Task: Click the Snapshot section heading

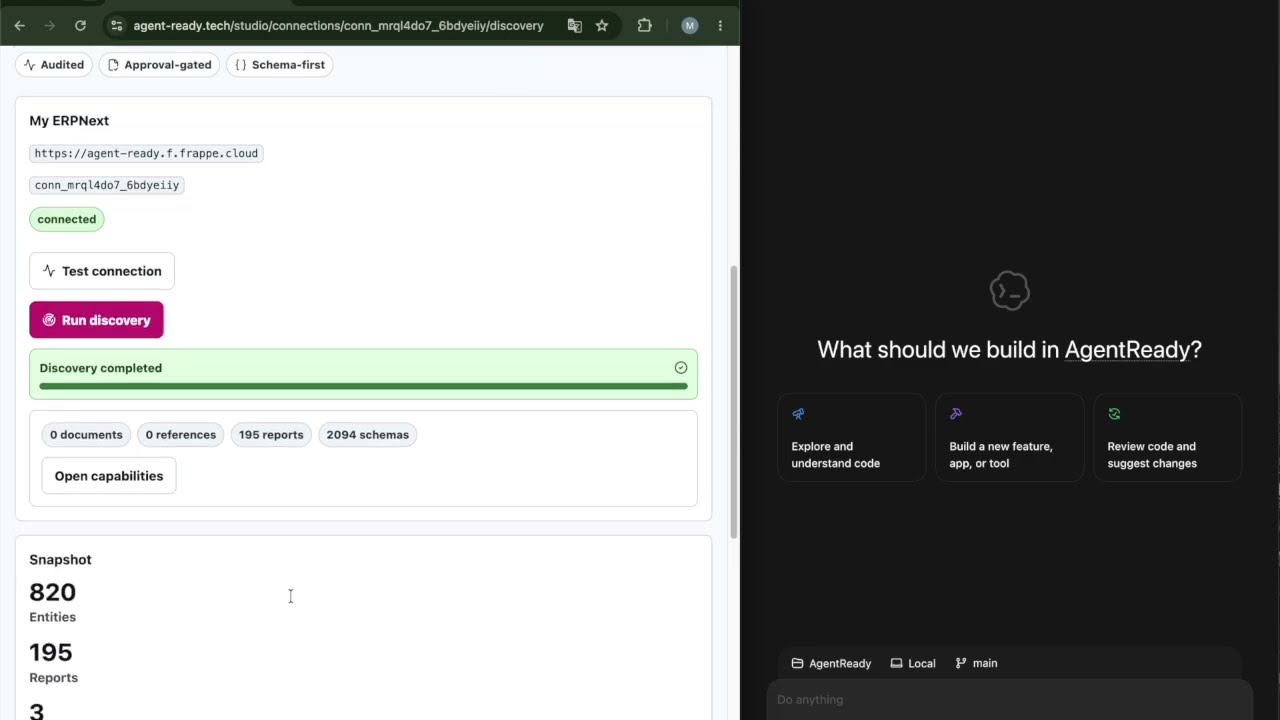Action: click(60, 560)
